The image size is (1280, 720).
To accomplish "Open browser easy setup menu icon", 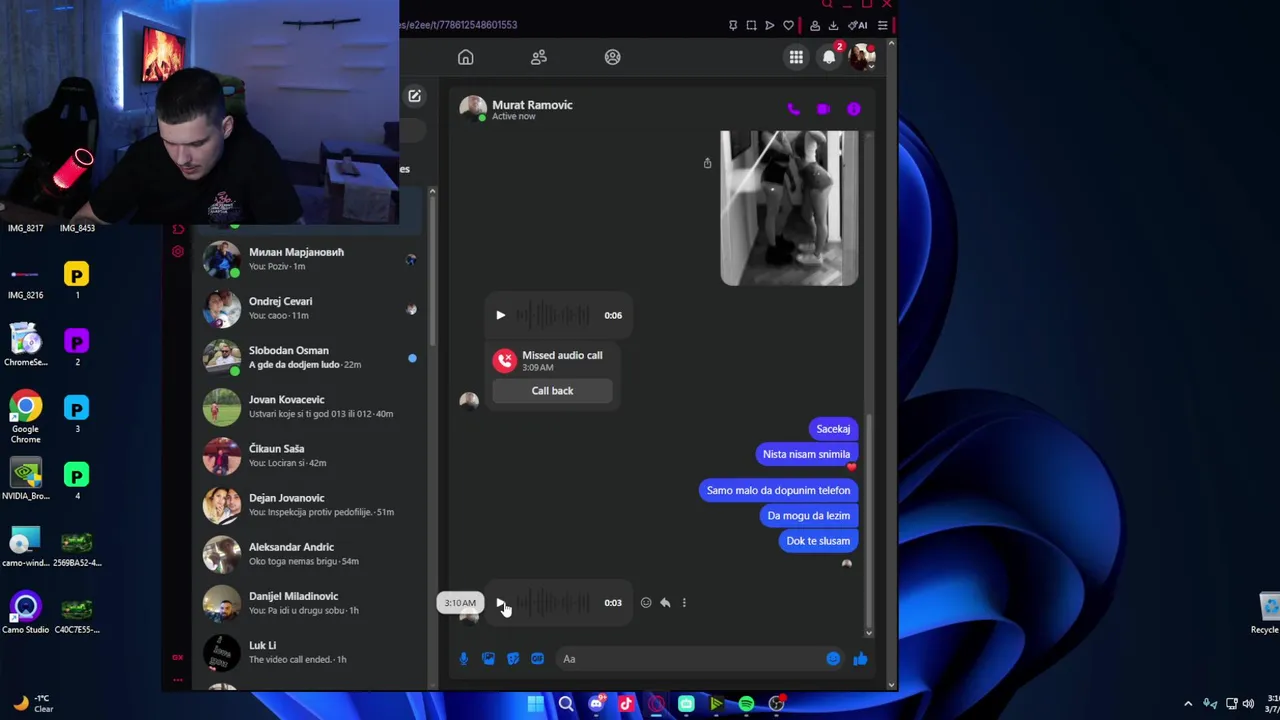I will (x=882, y=25).
